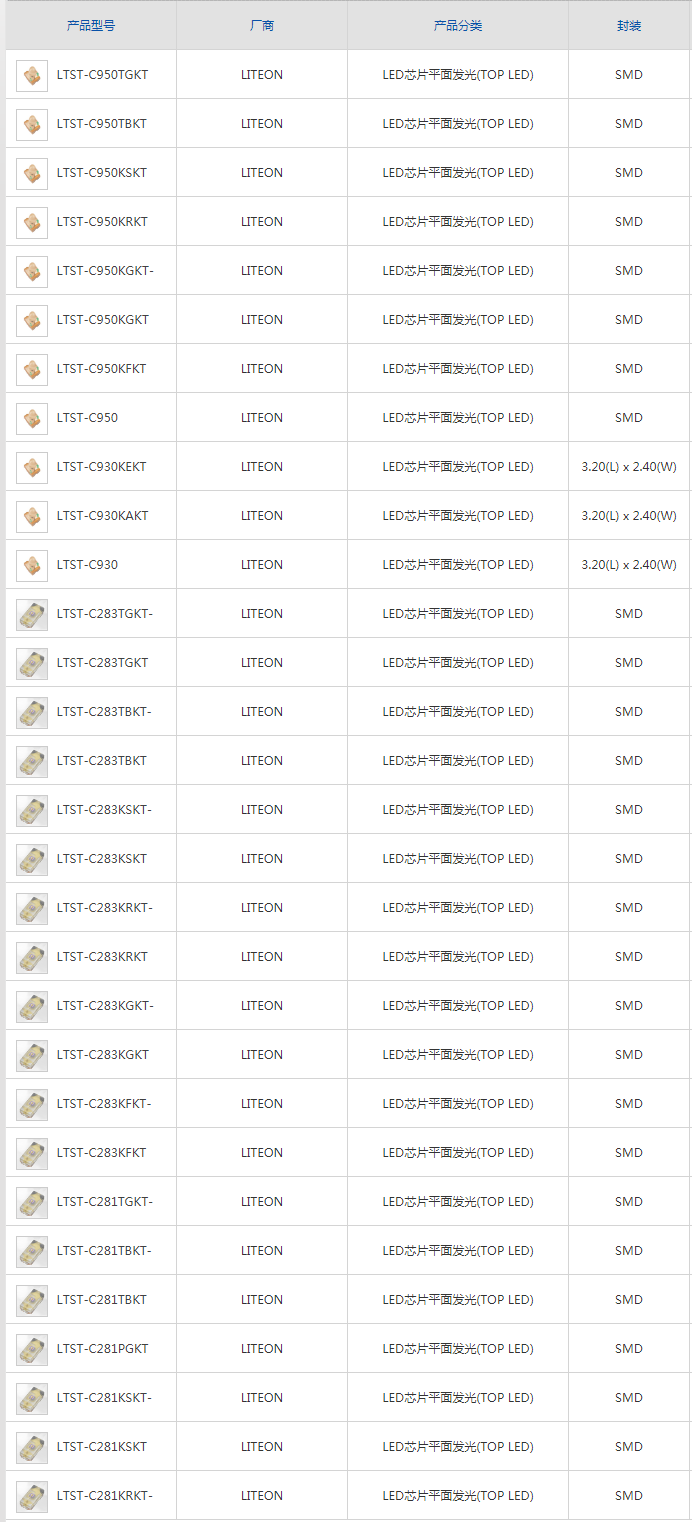This screenshot has width=692, height=1522.
Task: Click the LTST-C930 product thumbnail image
Action: [31, 564]
